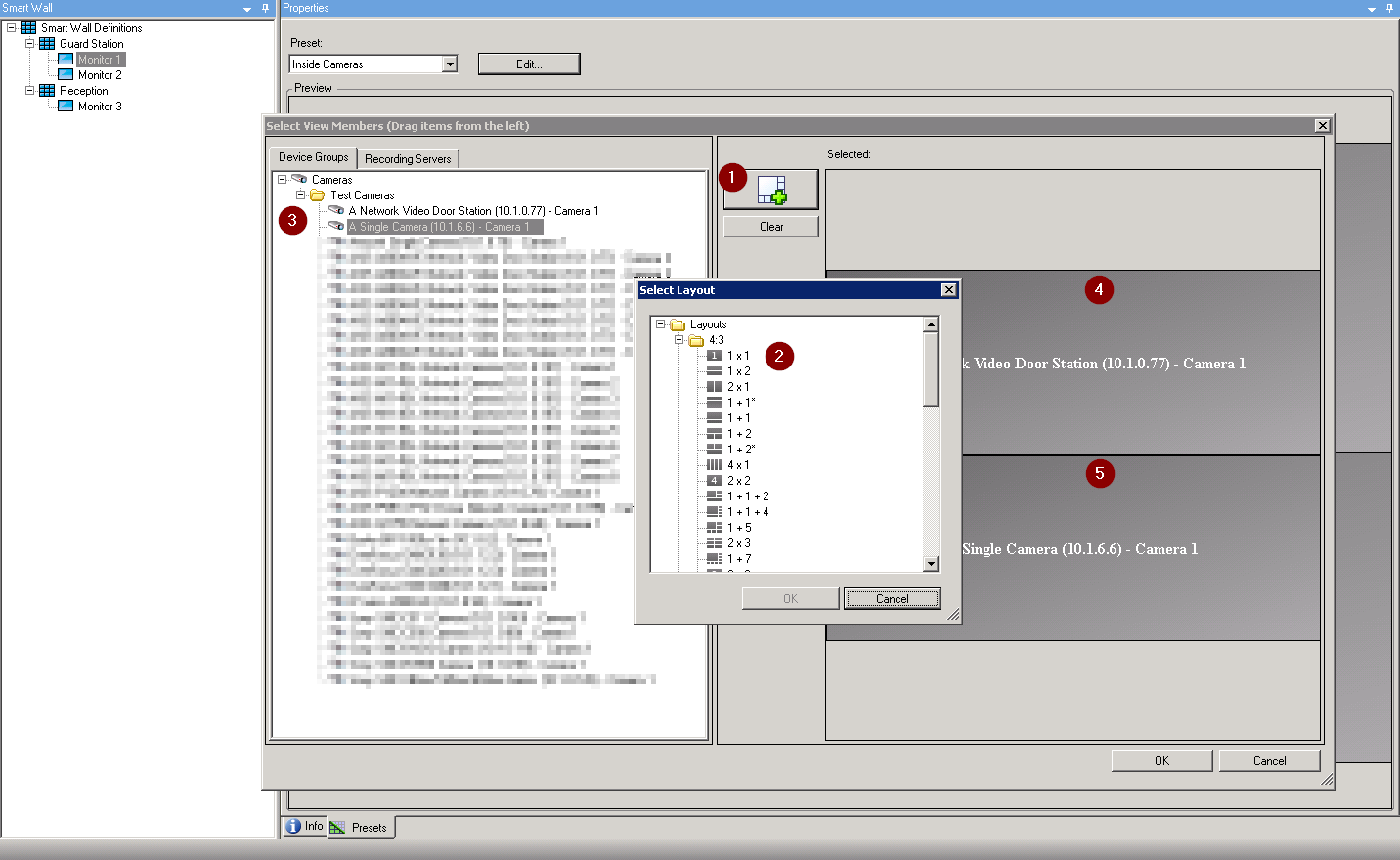Click the Reception video wall icon

[x=45, y=90]
